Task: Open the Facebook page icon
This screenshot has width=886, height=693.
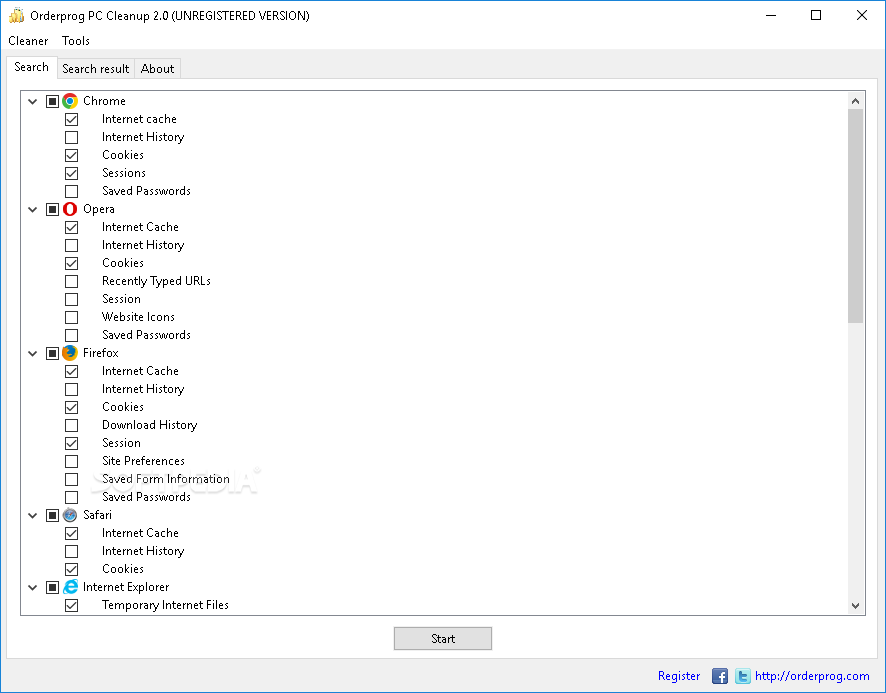Action: pyautogui.click(x=719, y=676)
